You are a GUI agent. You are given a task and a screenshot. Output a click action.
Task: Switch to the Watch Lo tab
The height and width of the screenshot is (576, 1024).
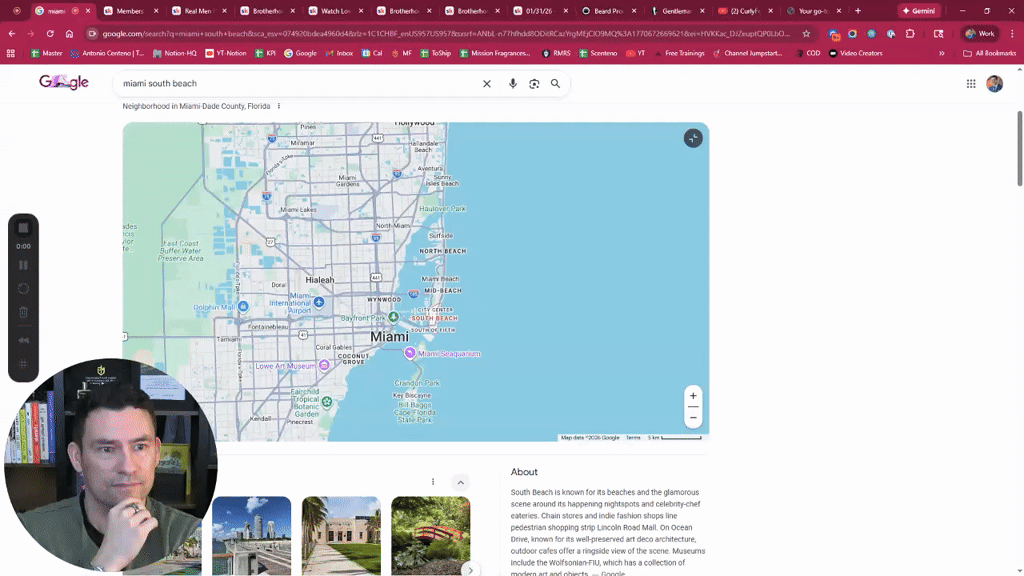(x=334, y=10)
